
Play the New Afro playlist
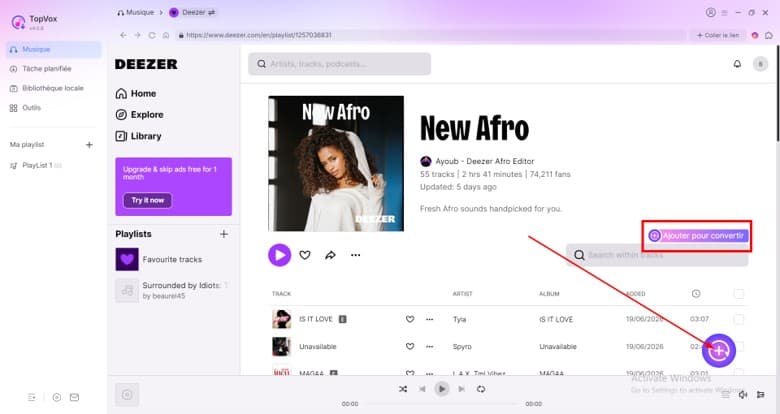pos(280,255)
